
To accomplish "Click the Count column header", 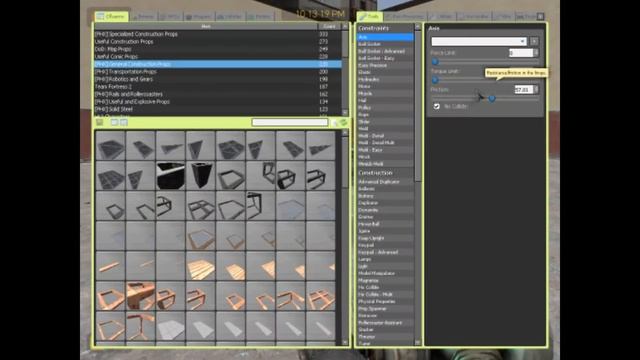I will (x=329, y=27).
